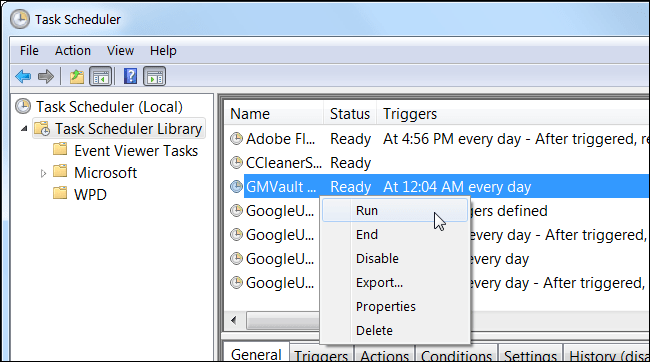Click the Task Scheduler clock icon in title bar

pyautogui.click(x=19, y=19)
